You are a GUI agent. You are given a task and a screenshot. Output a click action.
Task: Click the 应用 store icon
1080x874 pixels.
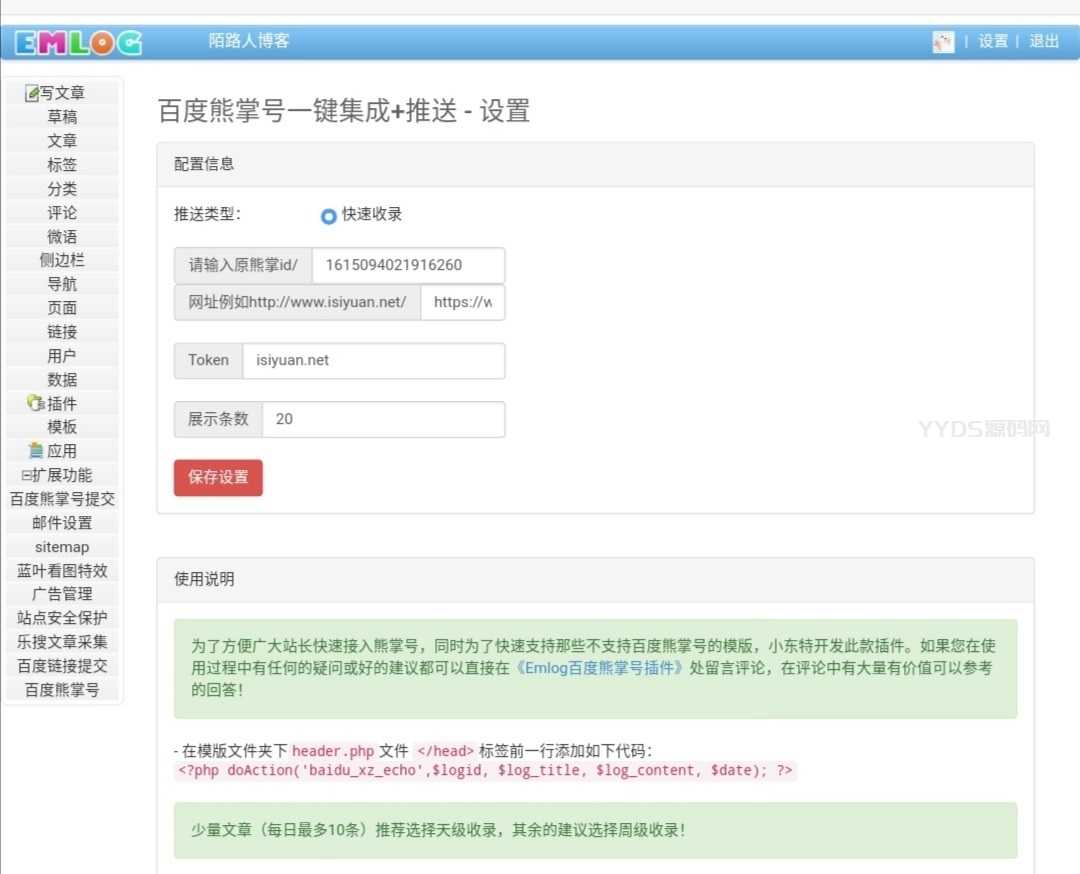pyautogui.click(x=36, y=451)
